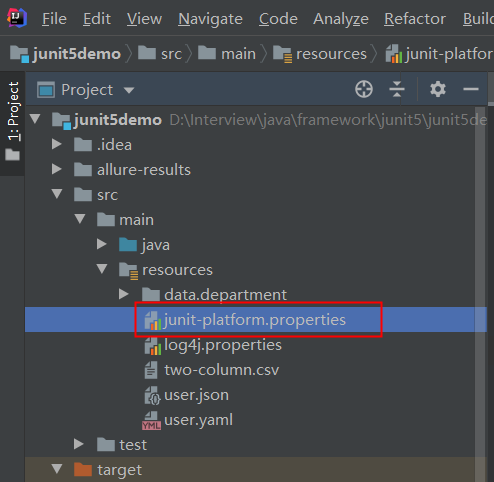Collapse the src folder arrow
Image resolution: width=494 pixels, height=482 pixels.
coord(57,194)
